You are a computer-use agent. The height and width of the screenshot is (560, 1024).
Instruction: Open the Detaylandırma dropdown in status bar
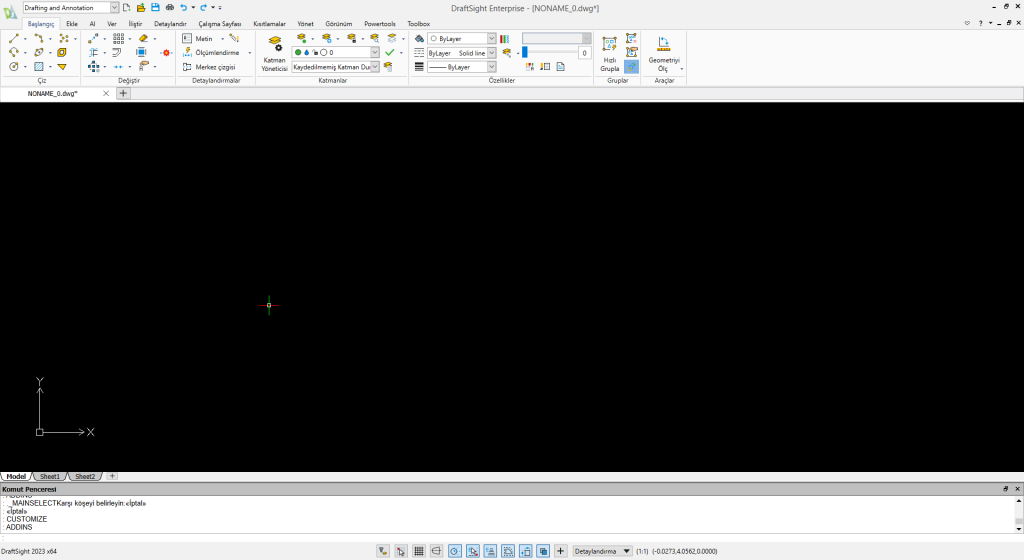603,551
